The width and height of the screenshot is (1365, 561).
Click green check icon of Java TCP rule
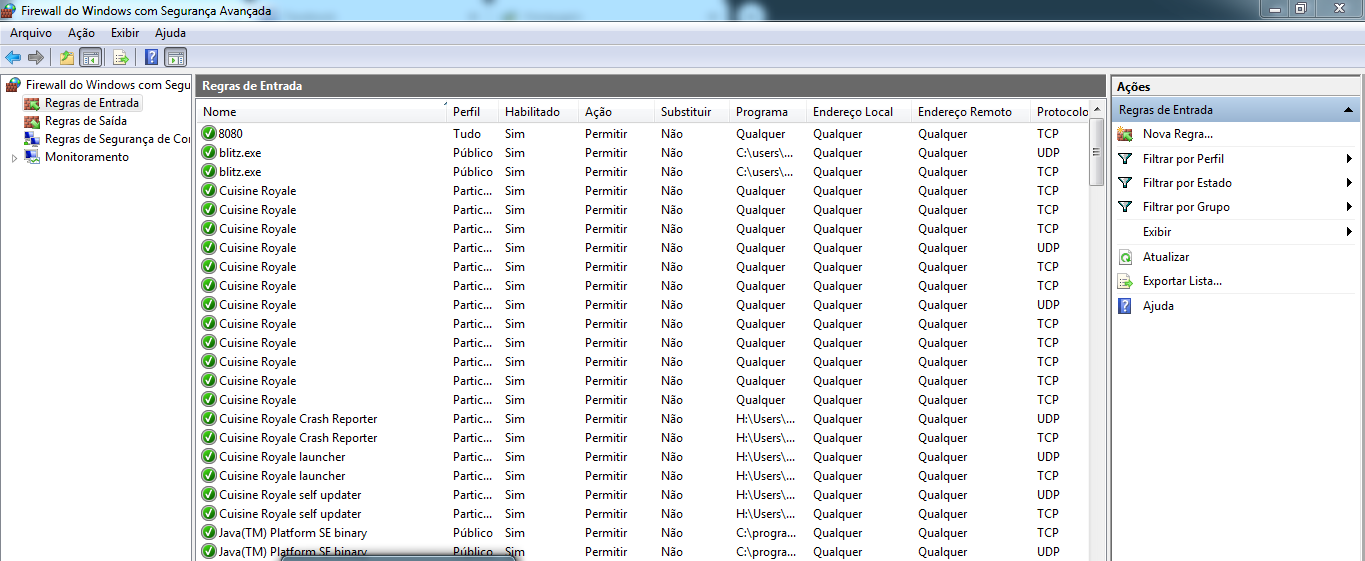tap(209, 533)
